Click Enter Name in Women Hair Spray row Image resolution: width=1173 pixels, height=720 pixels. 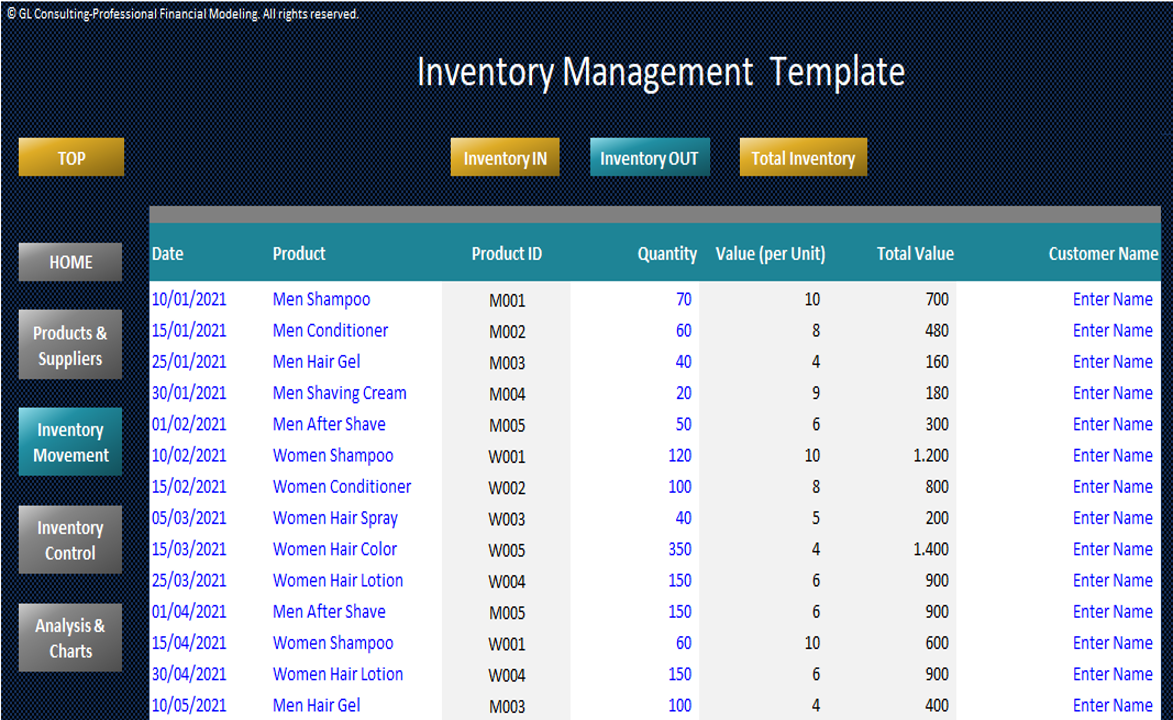point(1112,518)
